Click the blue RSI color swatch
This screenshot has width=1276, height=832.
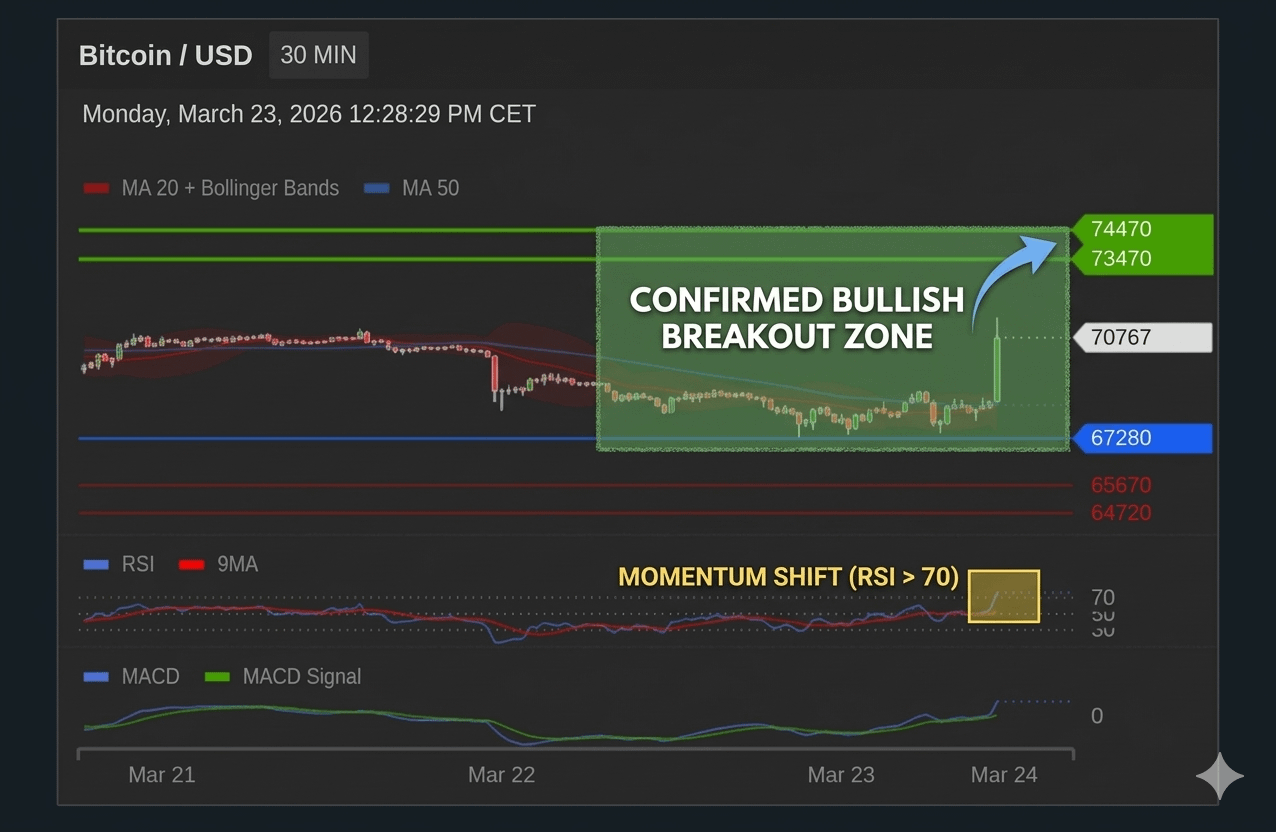96,565
